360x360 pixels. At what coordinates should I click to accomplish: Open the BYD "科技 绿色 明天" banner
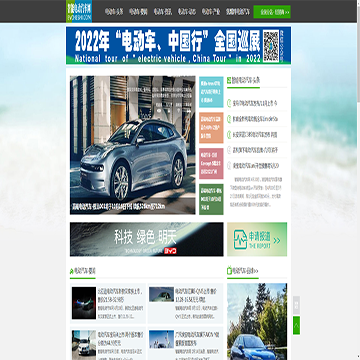point(147,239)
